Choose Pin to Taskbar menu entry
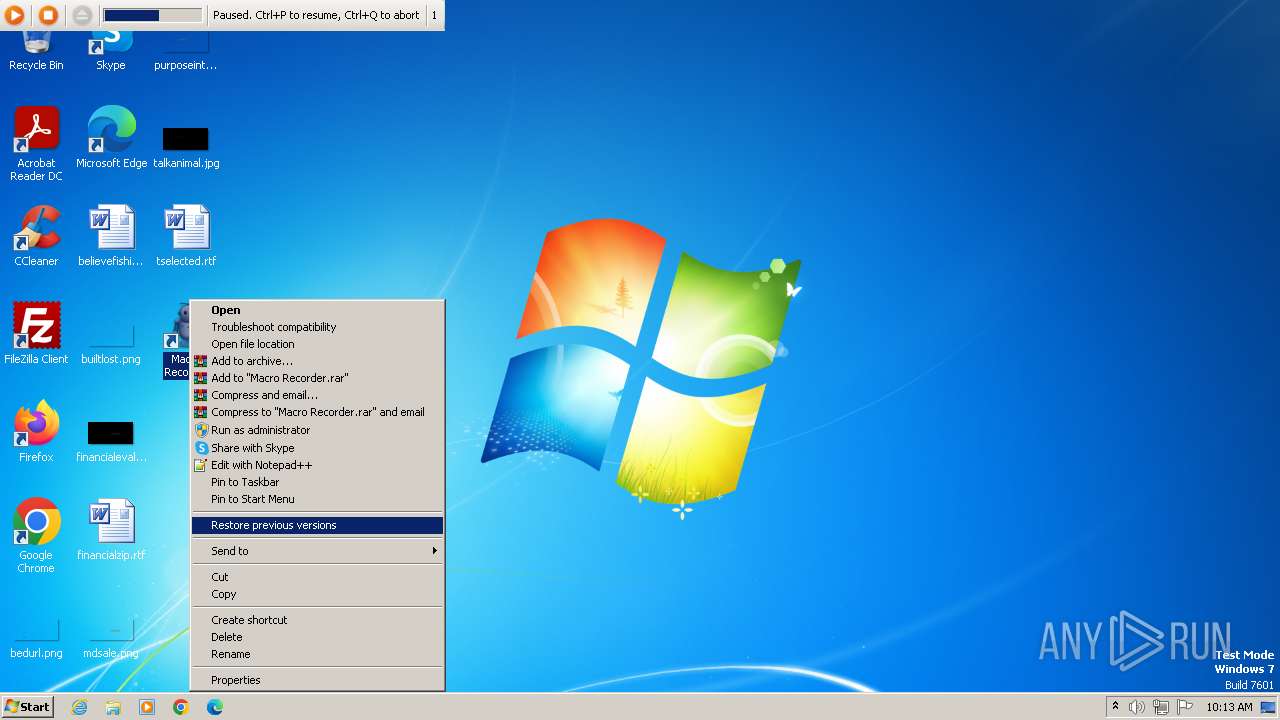 coord(317,482)
